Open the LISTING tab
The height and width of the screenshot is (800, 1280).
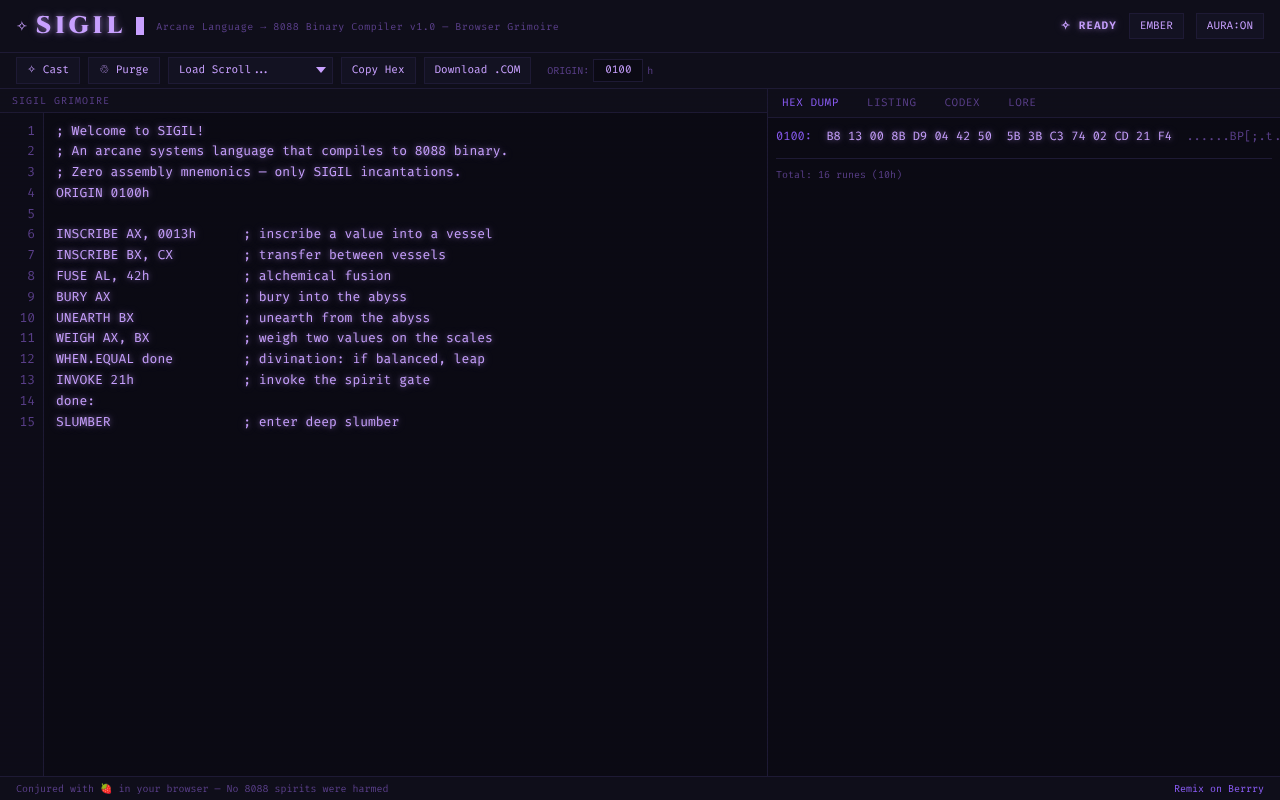click(891, 103)
